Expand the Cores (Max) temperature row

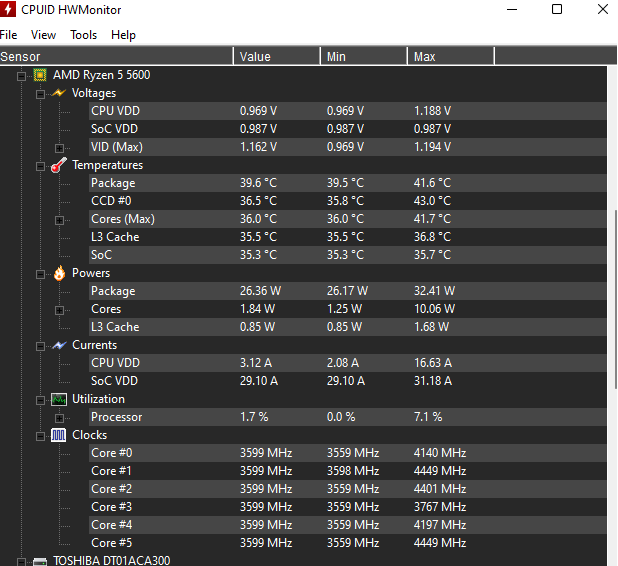[x=59, y=220]
